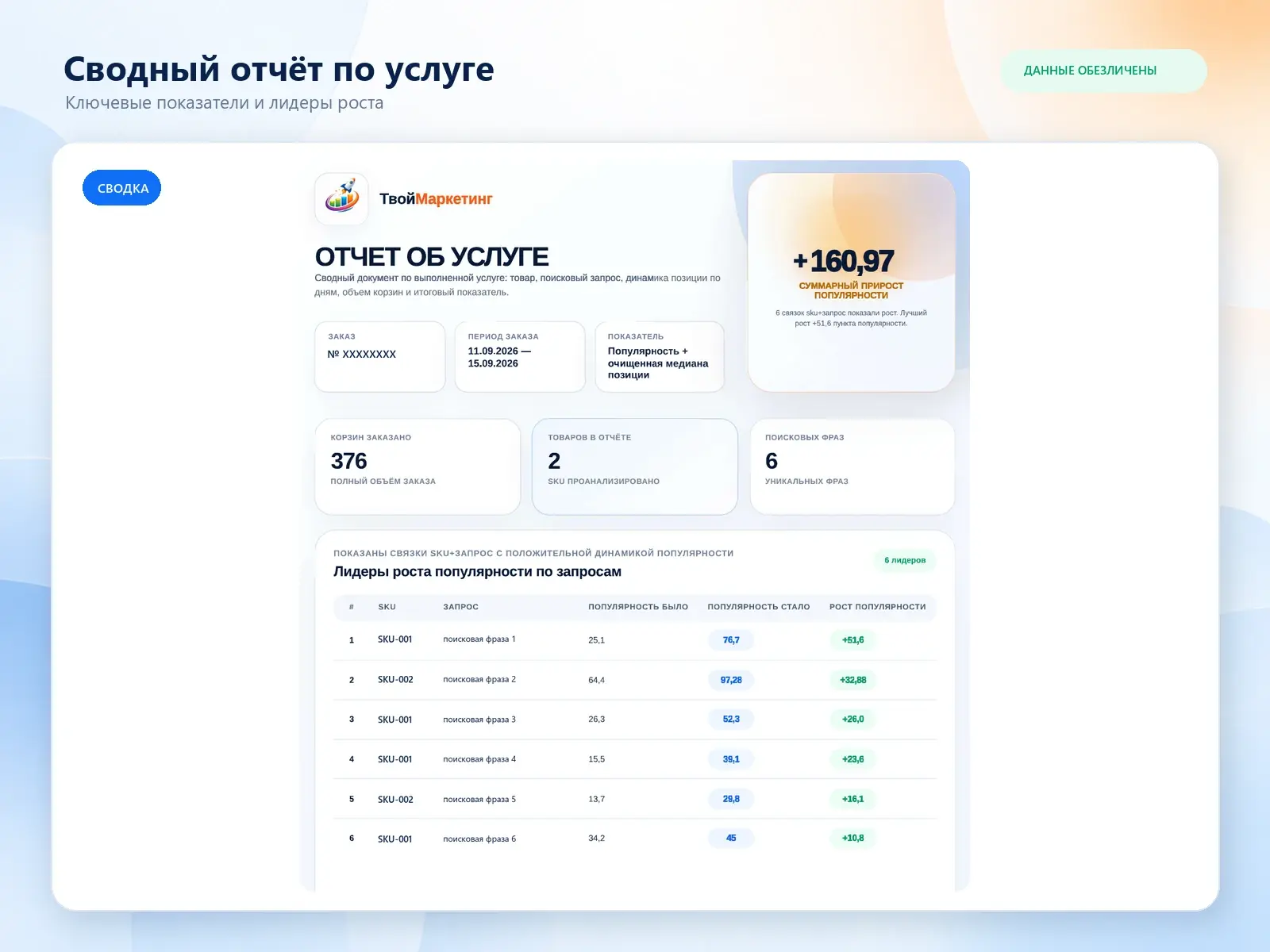Screen dimensions: 1270x952
Task: Click the 76,7 popularity value pill
Action: pos(731,640)
